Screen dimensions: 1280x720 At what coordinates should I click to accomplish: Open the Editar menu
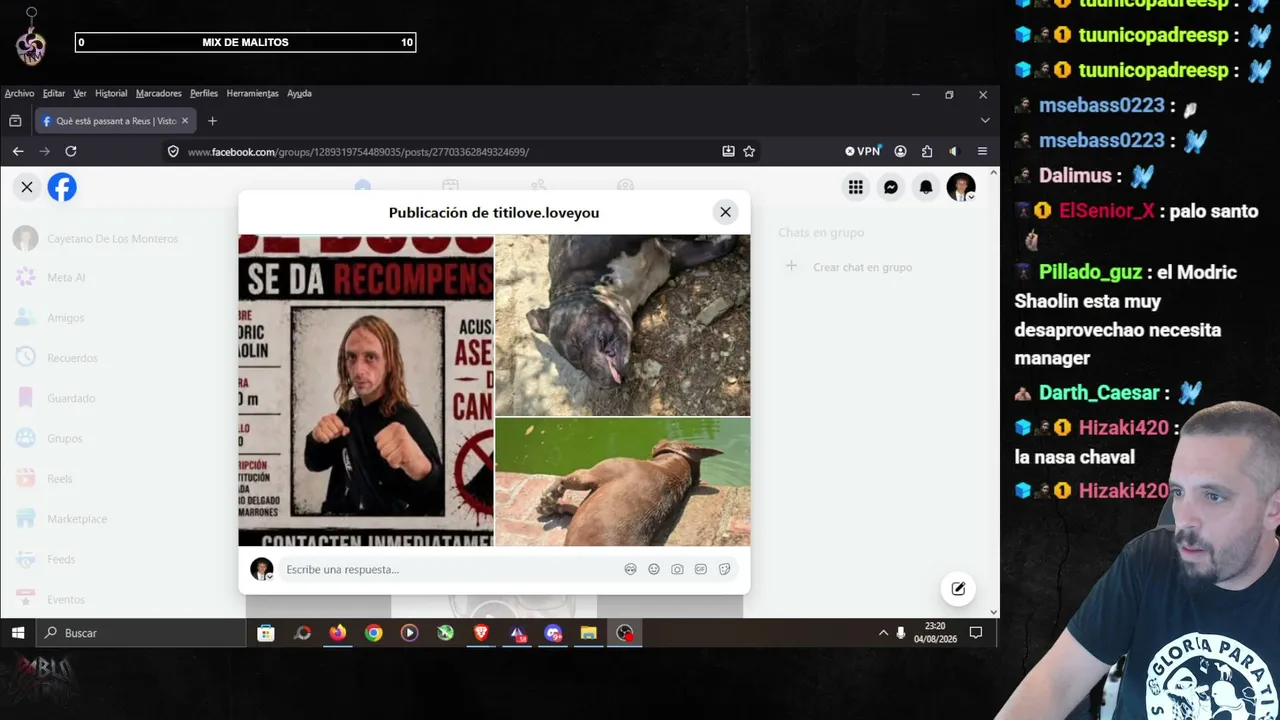click(x=54, y=93)
